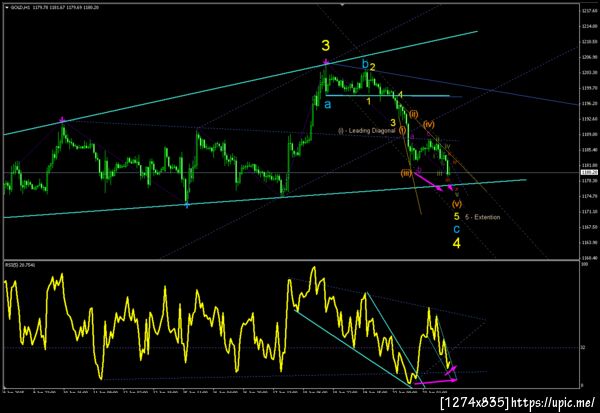Select the small wave 3 label near Leading Diagonal
This screenshot has height=413, width=600.
click(x=393, y=122)
